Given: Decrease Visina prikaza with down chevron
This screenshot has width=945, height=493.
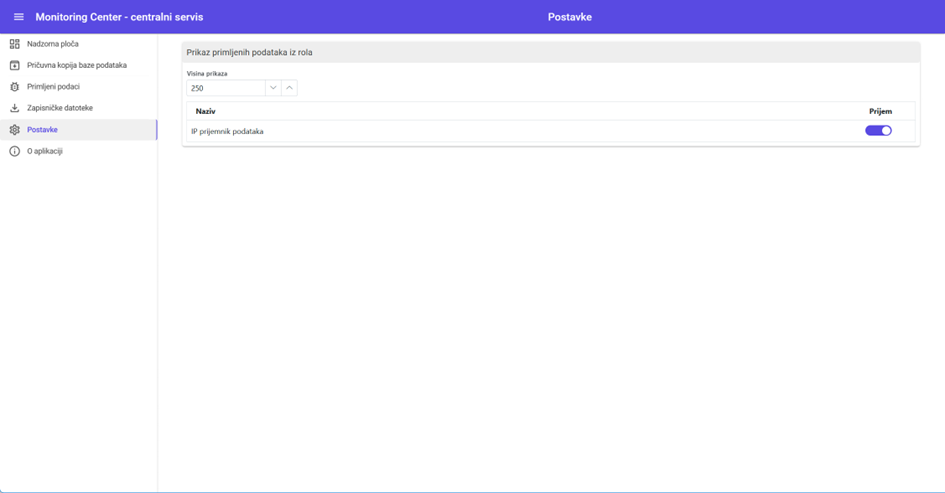Looking at the screenshot, I should coord(273,88).
